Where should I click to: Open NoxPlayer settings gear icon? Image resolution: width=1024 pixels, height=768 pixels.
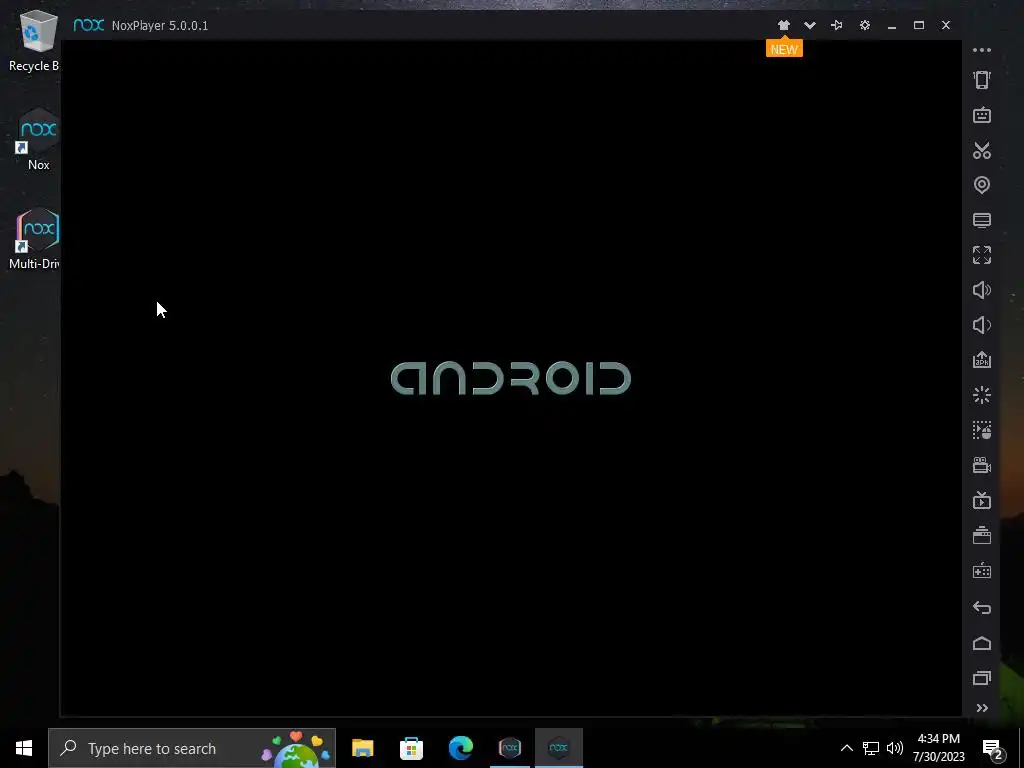click(x=865, y=25)
